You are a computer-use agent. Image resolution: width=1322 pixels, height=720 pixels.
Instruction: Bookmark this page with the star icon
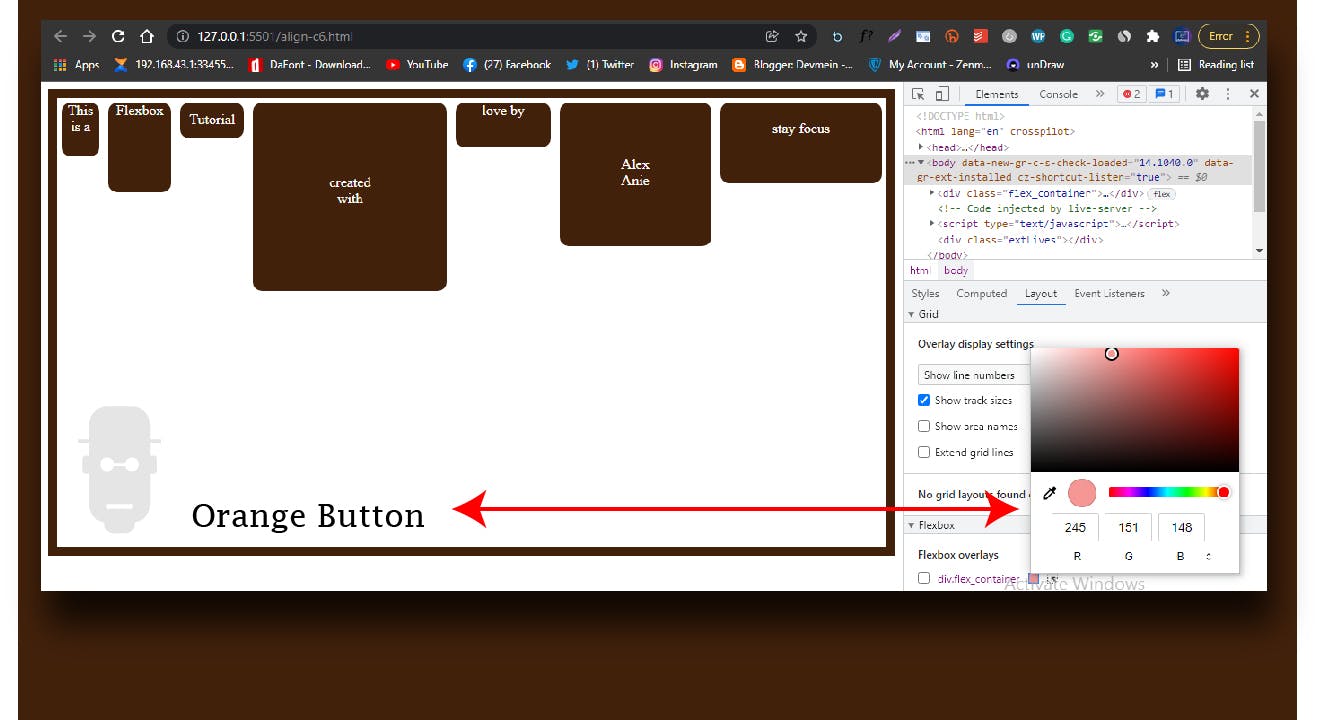pyautogui.click(x=801, y=36)
